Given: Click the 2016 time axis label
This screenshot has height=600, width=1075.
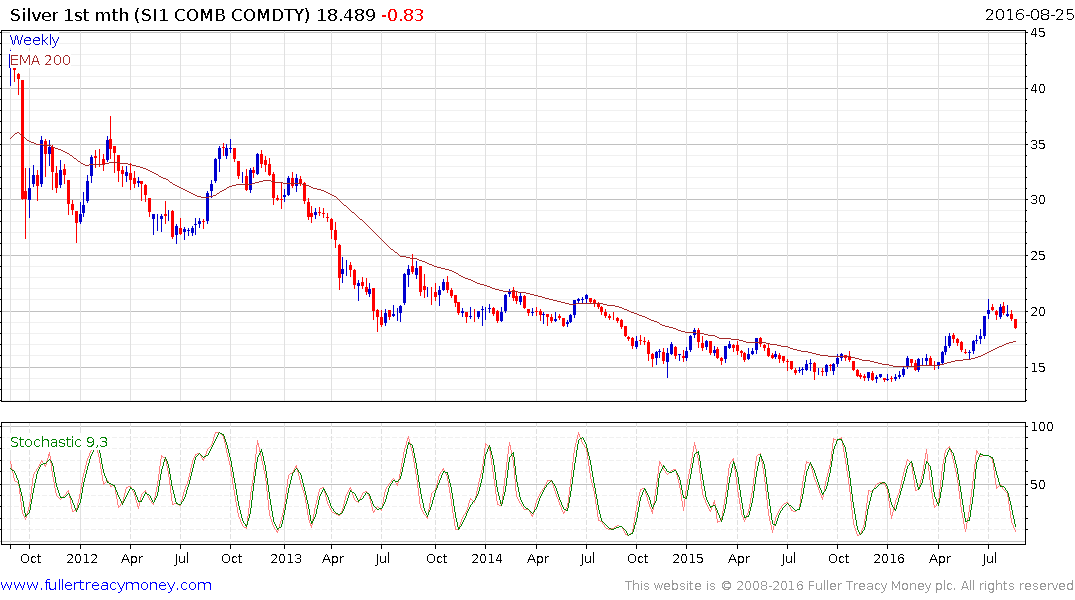Looking at the screenshot, I should tap(889, 558).
